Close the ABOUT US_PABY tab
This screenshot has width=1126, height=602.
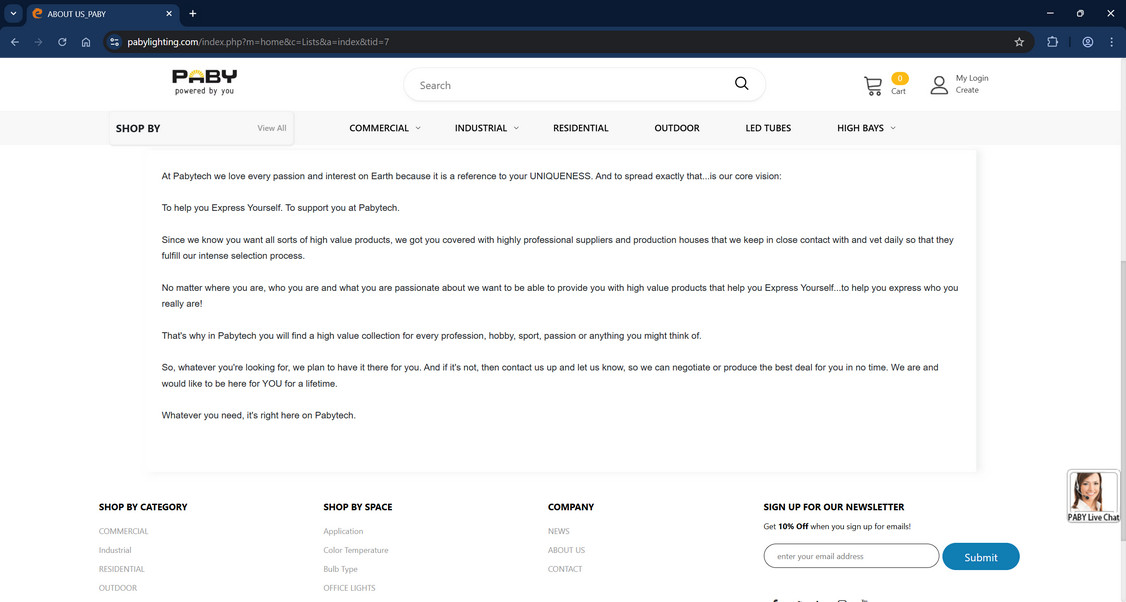[169, 14]
